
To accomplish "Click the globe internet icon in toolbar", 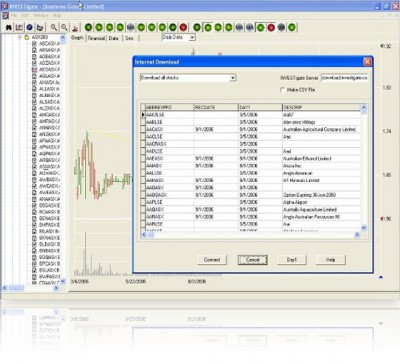I will click(x=29, y=27).
